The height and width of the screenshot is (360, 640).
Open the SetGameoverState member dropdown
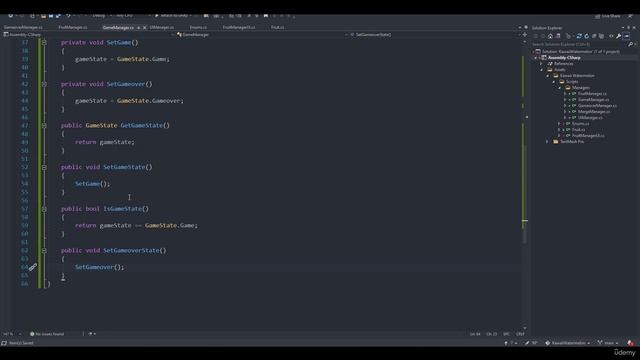coord(435,35)
